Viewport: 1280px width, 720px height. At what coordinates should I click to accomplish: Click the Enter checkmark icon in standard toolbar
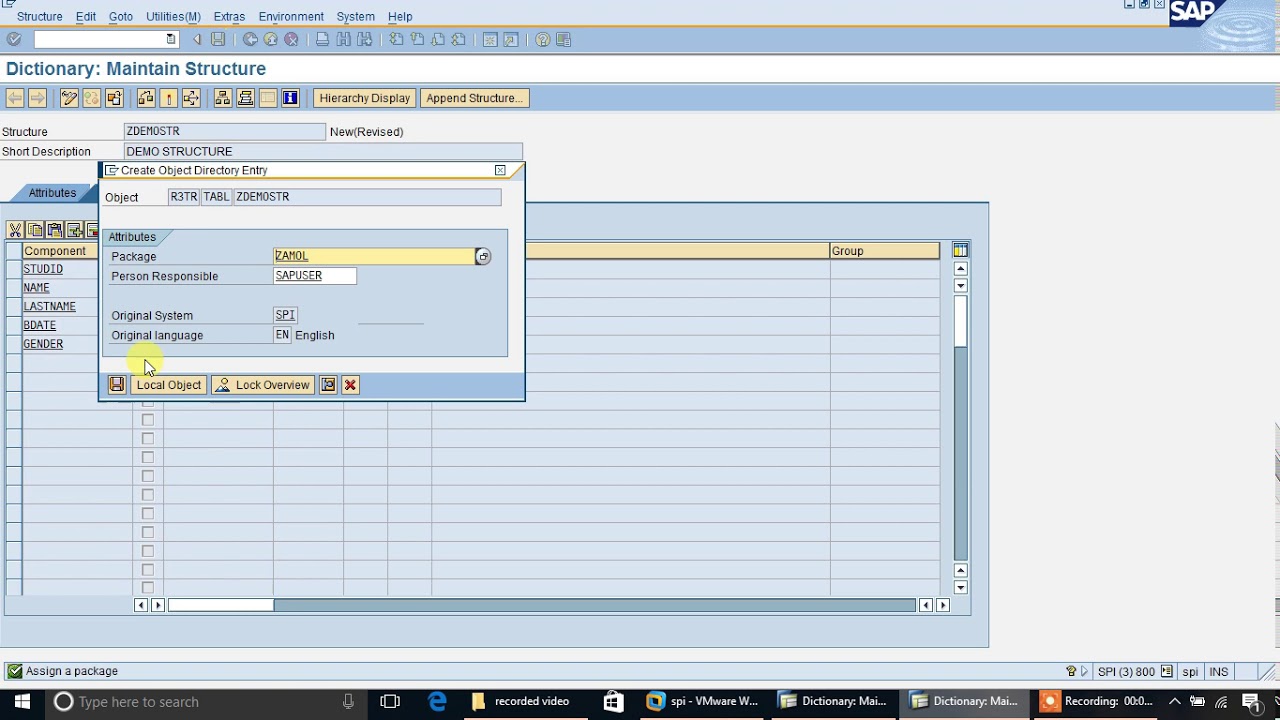pos(14,39)
